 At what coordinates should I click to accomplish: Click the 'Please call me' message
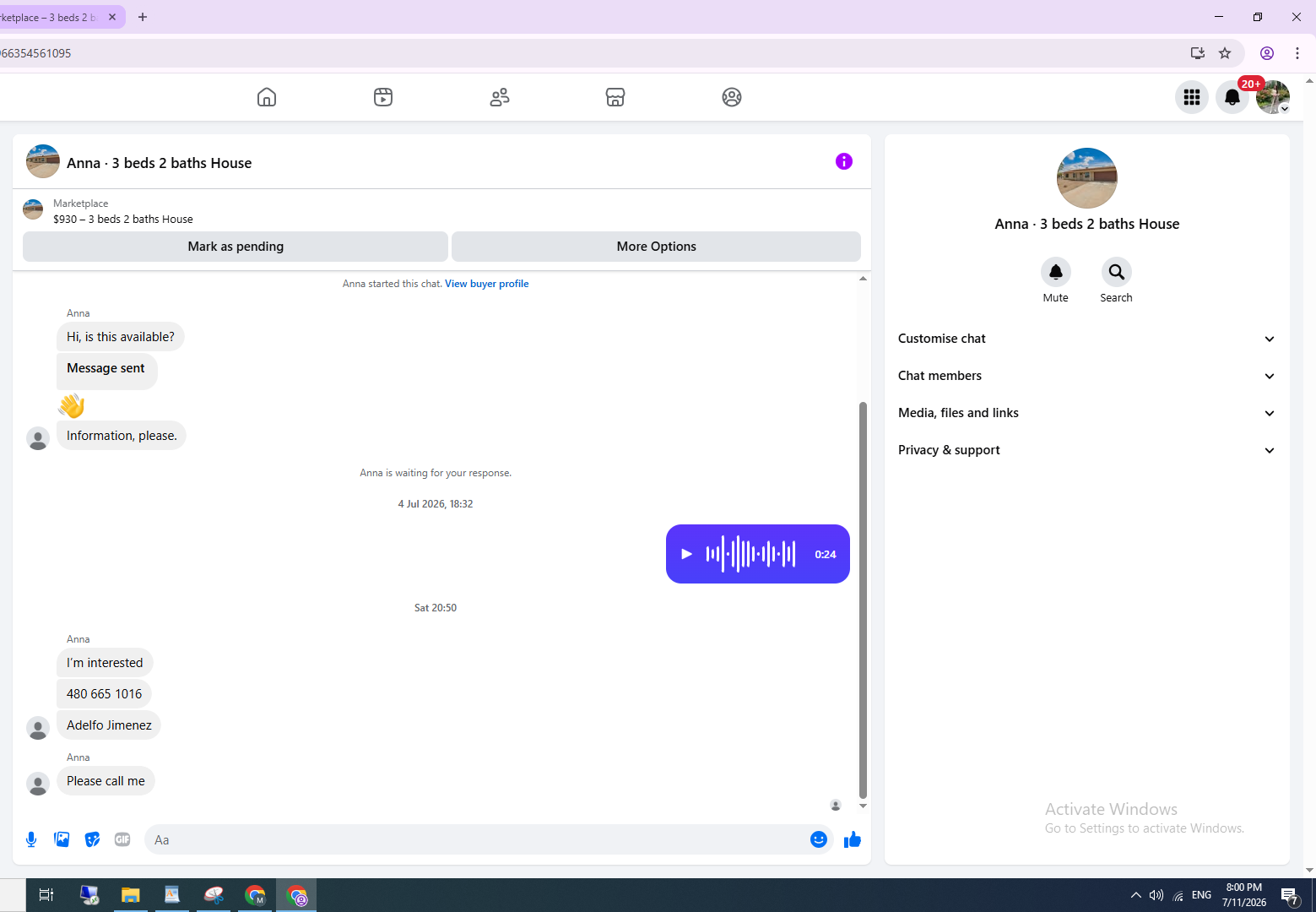pos(106,781)
